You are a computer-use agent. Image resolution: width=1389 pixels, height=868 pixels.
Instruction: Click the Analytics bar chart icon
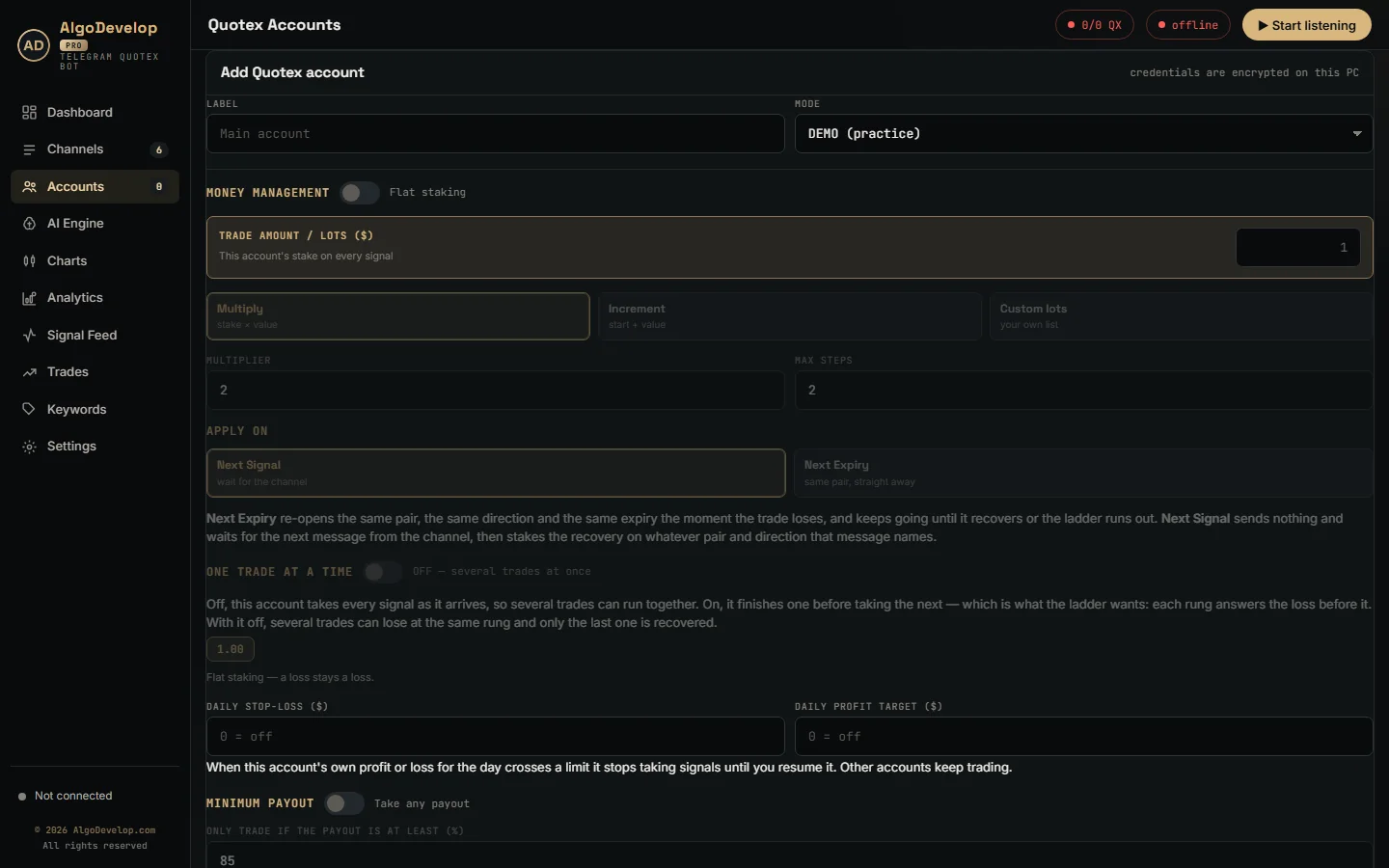pos(29,298)
